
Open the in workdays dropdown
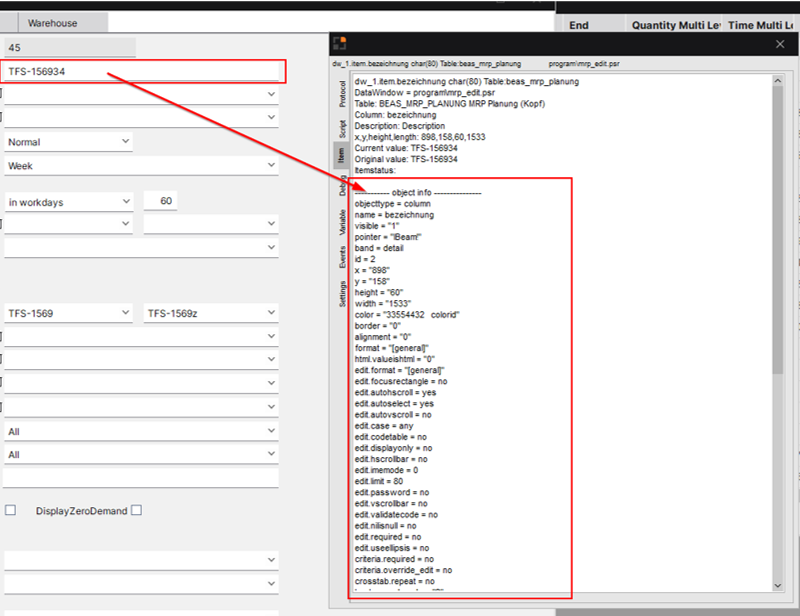tap(68, 202)
